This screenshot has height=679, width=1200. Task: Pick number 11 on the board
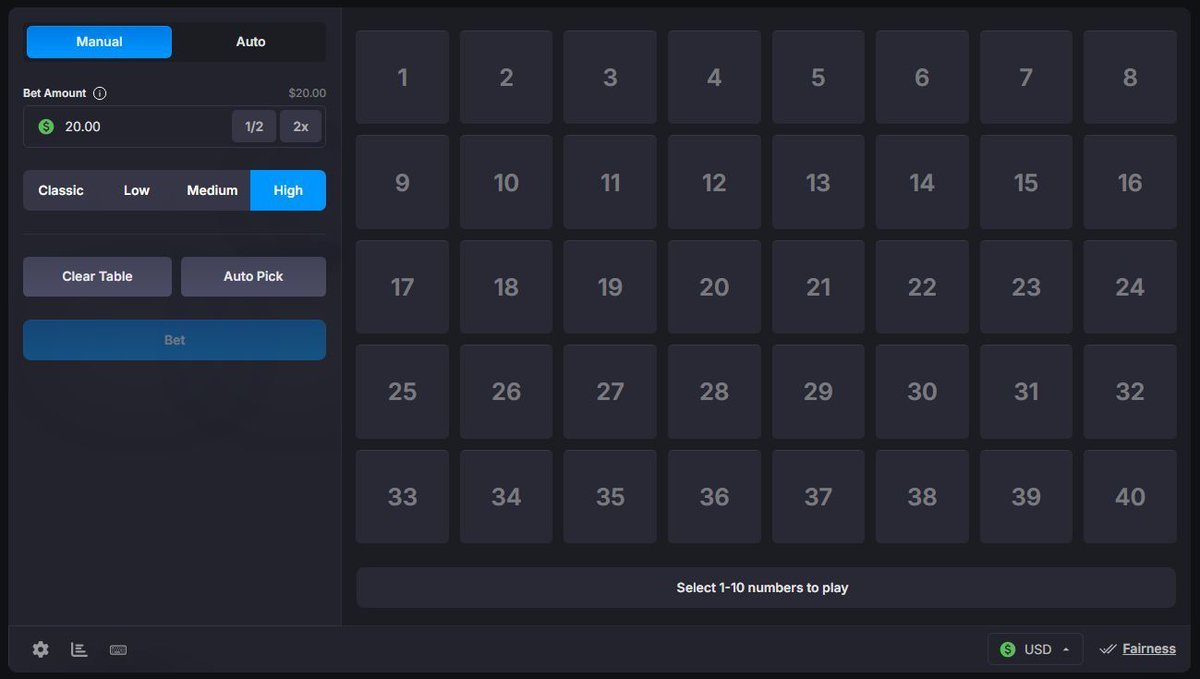[x=610, y=182]
